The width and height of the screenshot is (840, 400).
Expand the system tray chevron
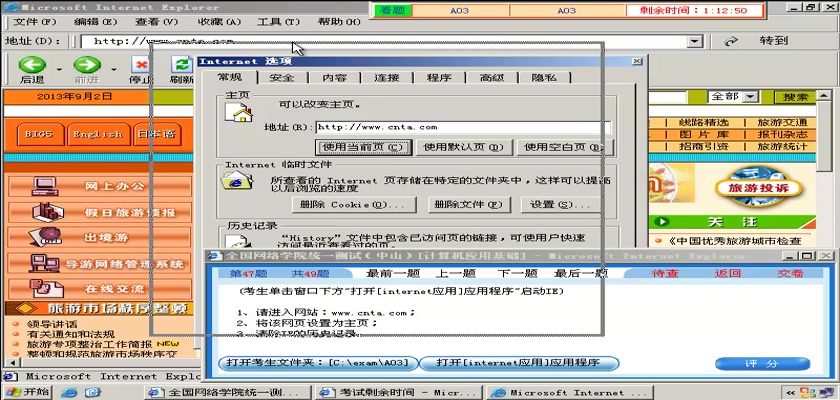coord(789,393)
